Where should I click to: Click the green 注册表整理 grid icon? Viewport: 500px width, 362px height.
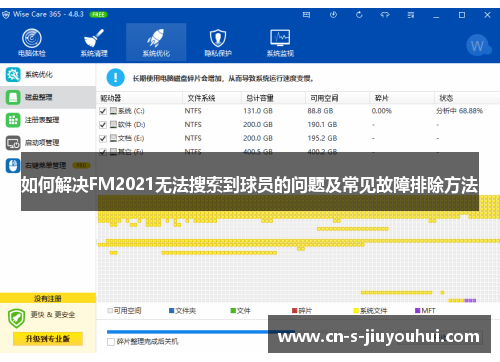pyautogui.click(x=13, y=120)
